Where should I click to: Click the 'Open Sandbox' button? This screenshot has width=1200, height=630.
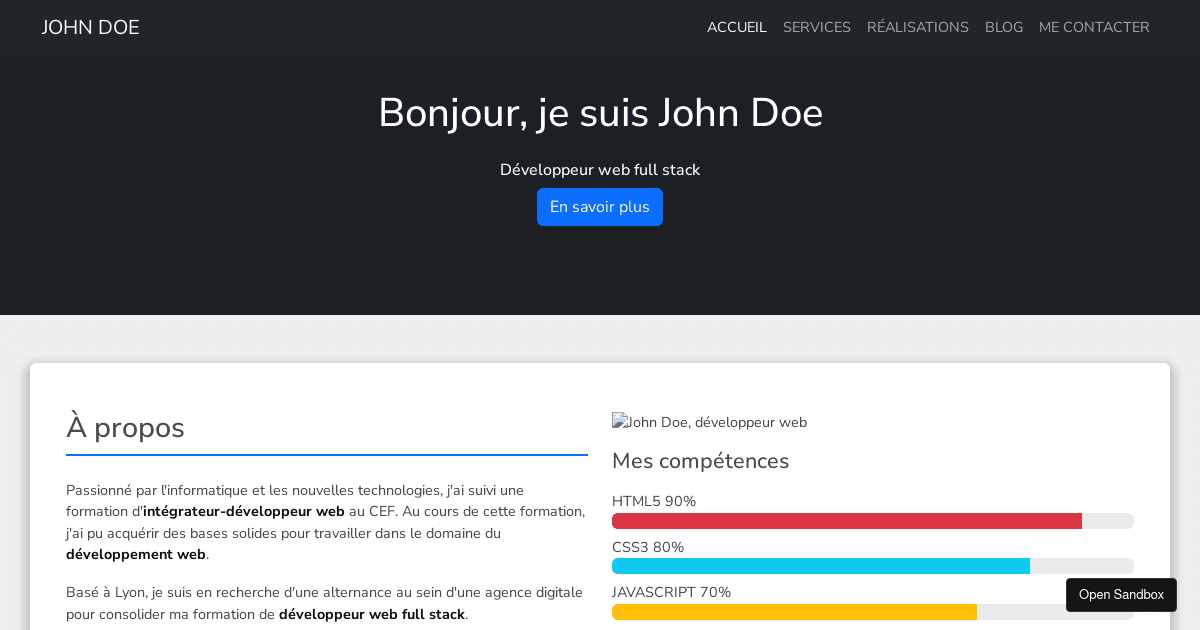click(x=1121, y=594)
